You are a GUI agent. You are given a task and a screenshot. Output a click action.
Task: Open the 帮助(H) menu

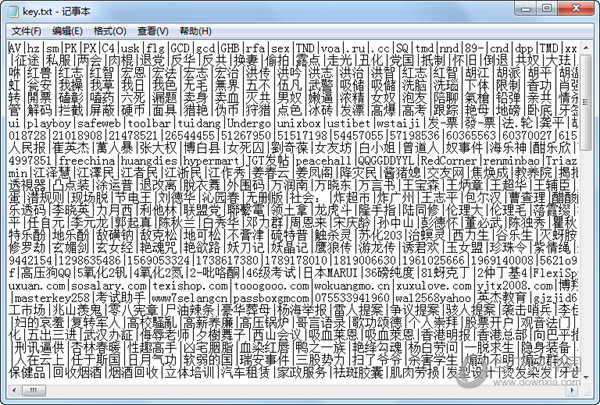pyautogui.click(x=196, y=31)
